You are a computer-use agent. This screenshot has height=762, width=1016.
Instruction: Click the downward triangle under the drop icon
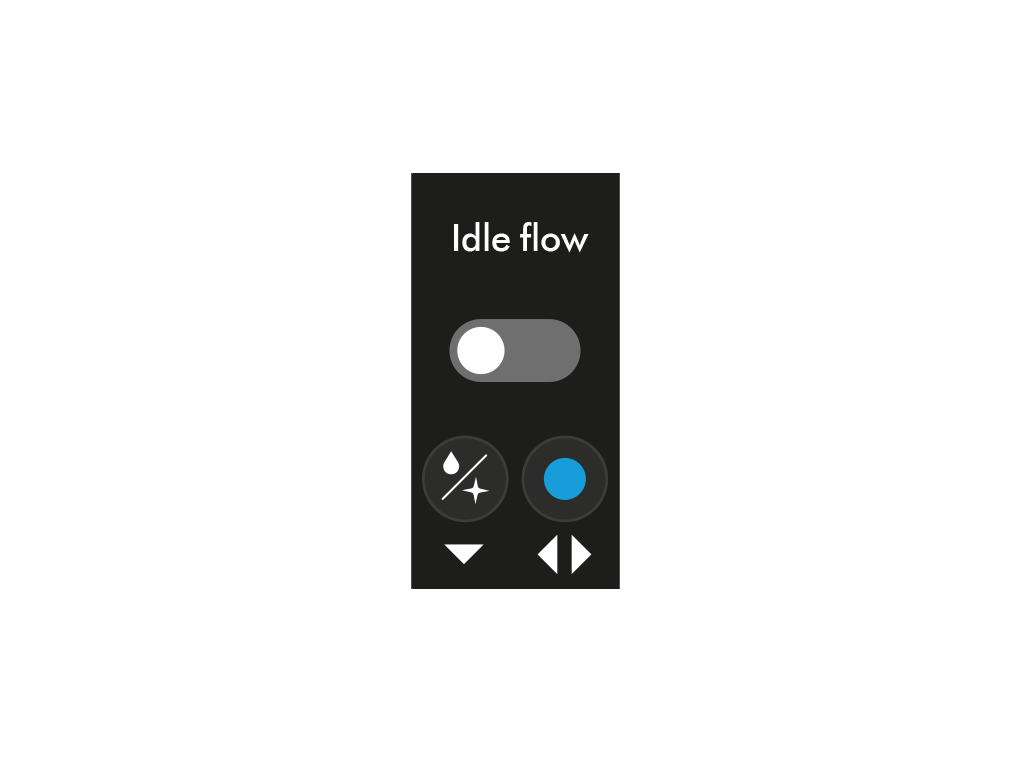pyautogui.click(x=464, y=553)
